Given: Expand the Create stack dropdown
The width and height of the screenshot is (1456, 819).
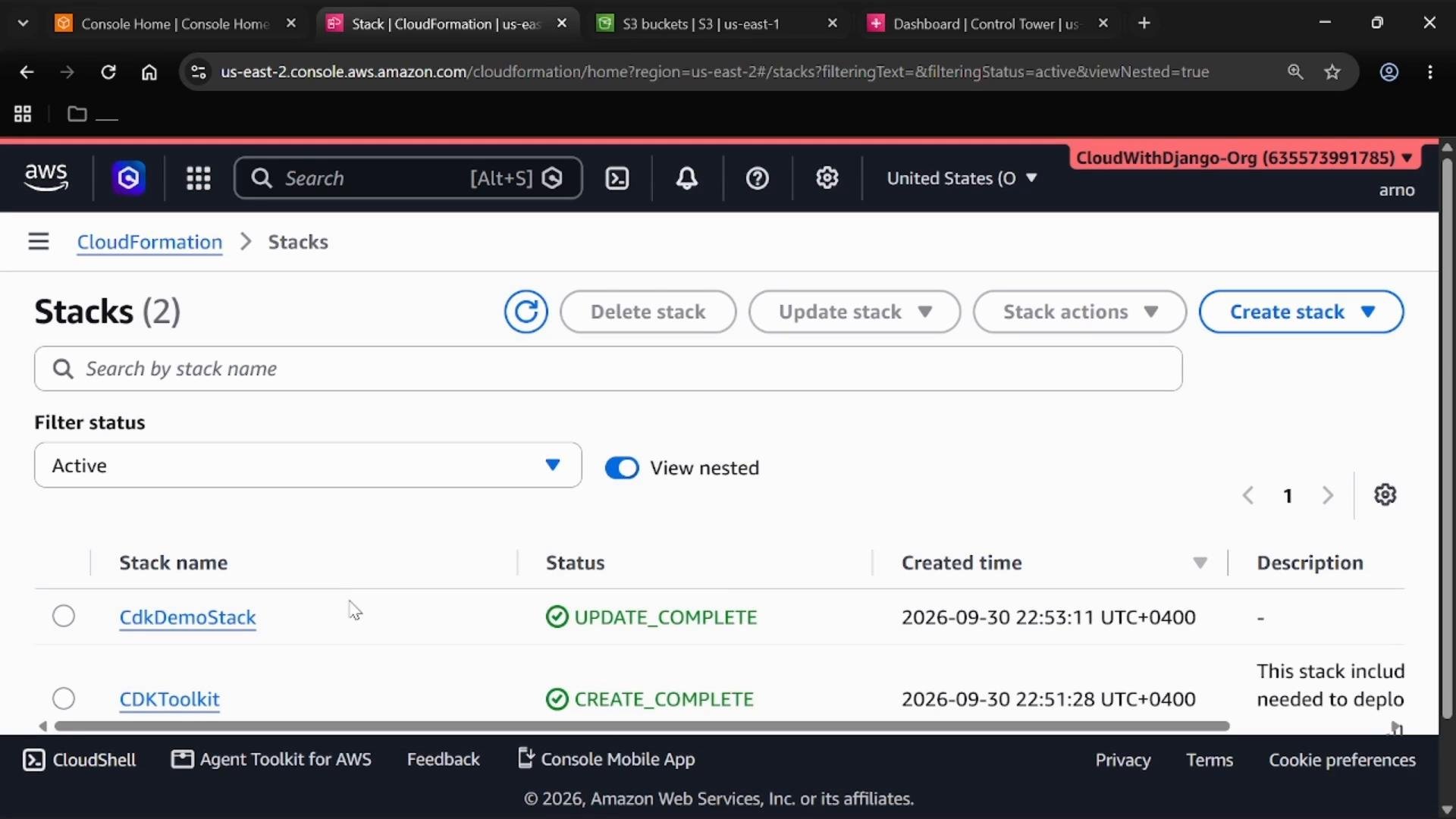Looking at the screenshot, I should point(1301,312).
